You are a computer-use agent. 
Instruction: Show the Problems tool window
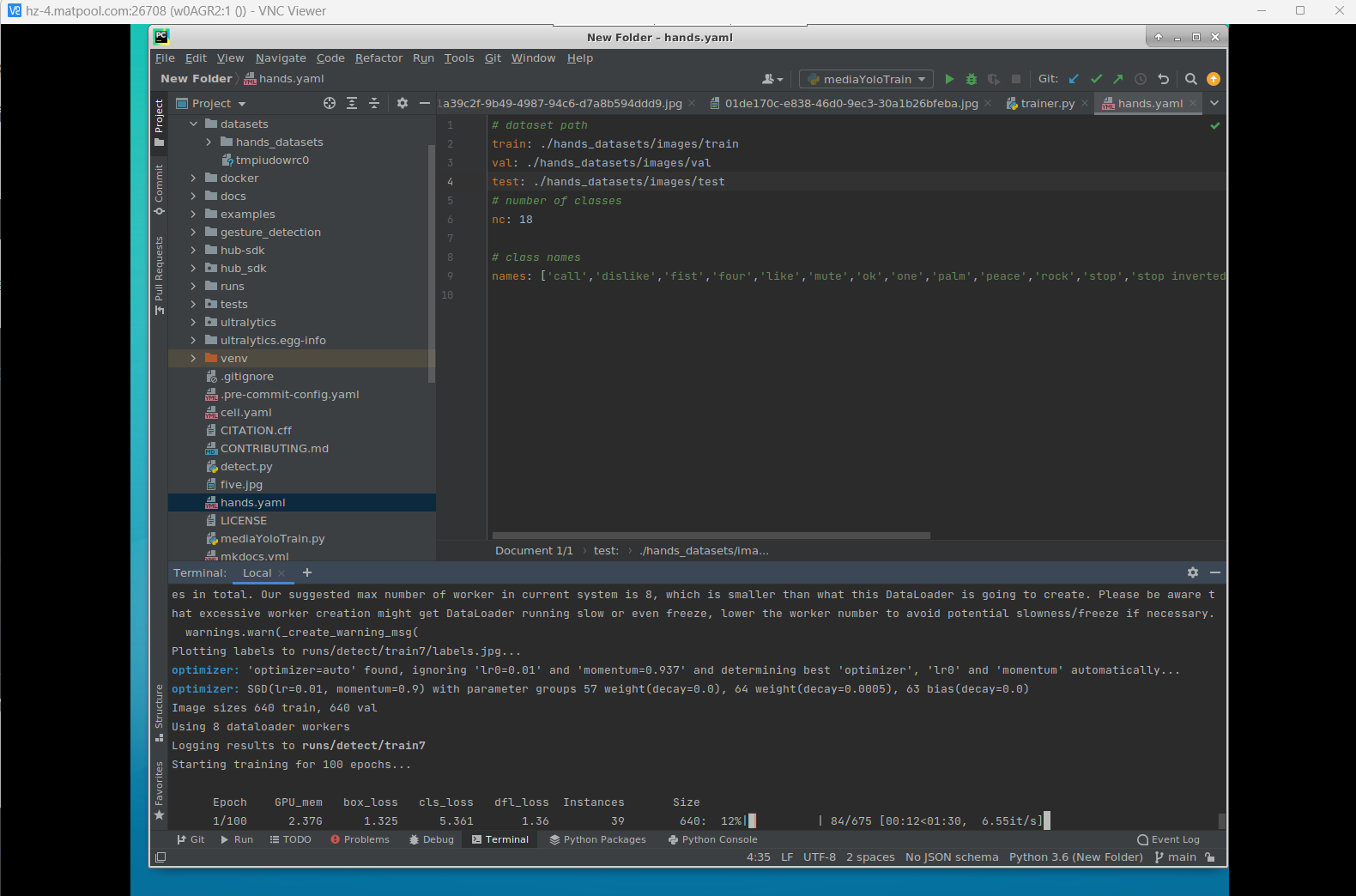coord(360,839)
